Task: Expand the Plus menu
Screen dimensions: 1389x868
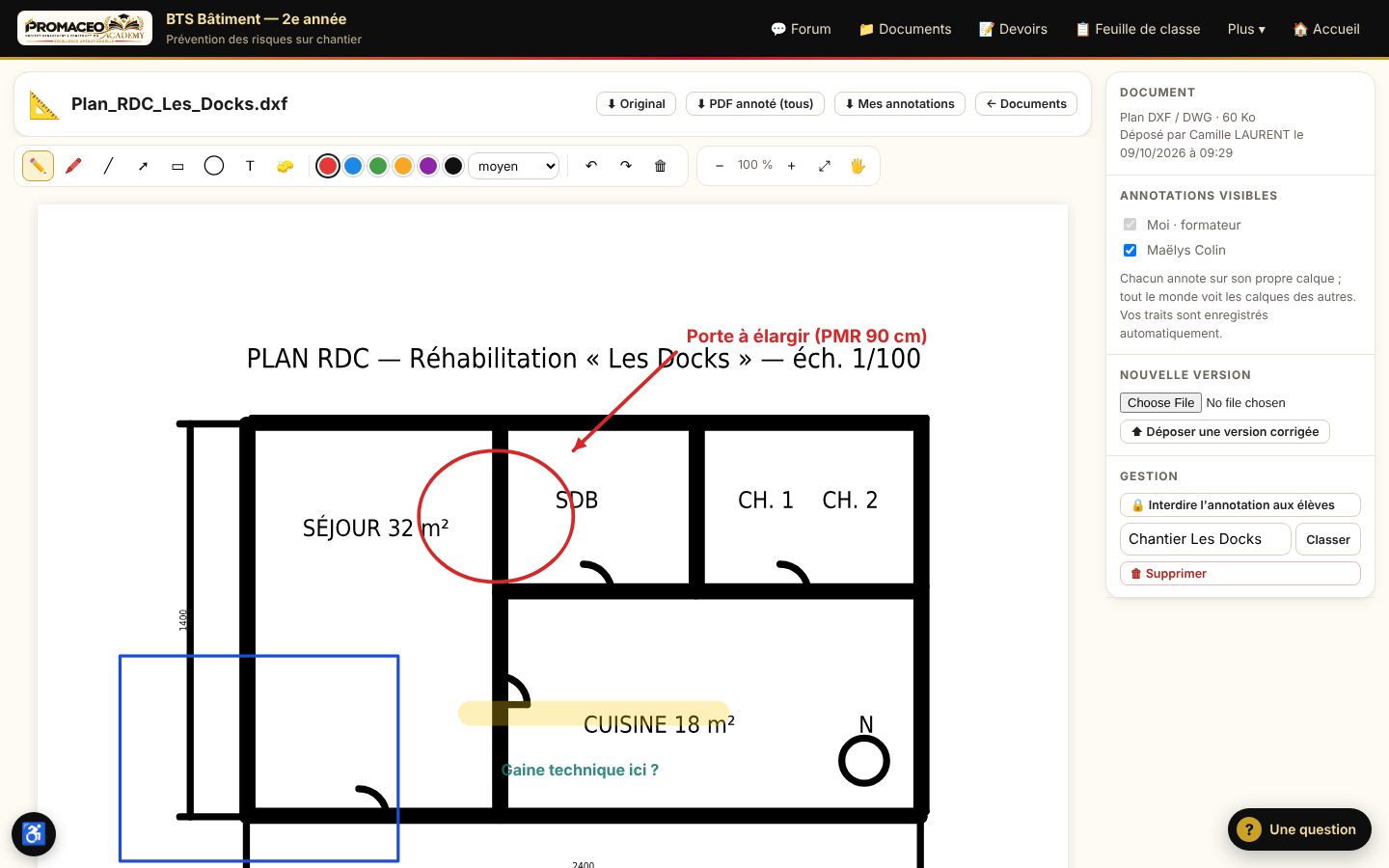Action: 1246,29
